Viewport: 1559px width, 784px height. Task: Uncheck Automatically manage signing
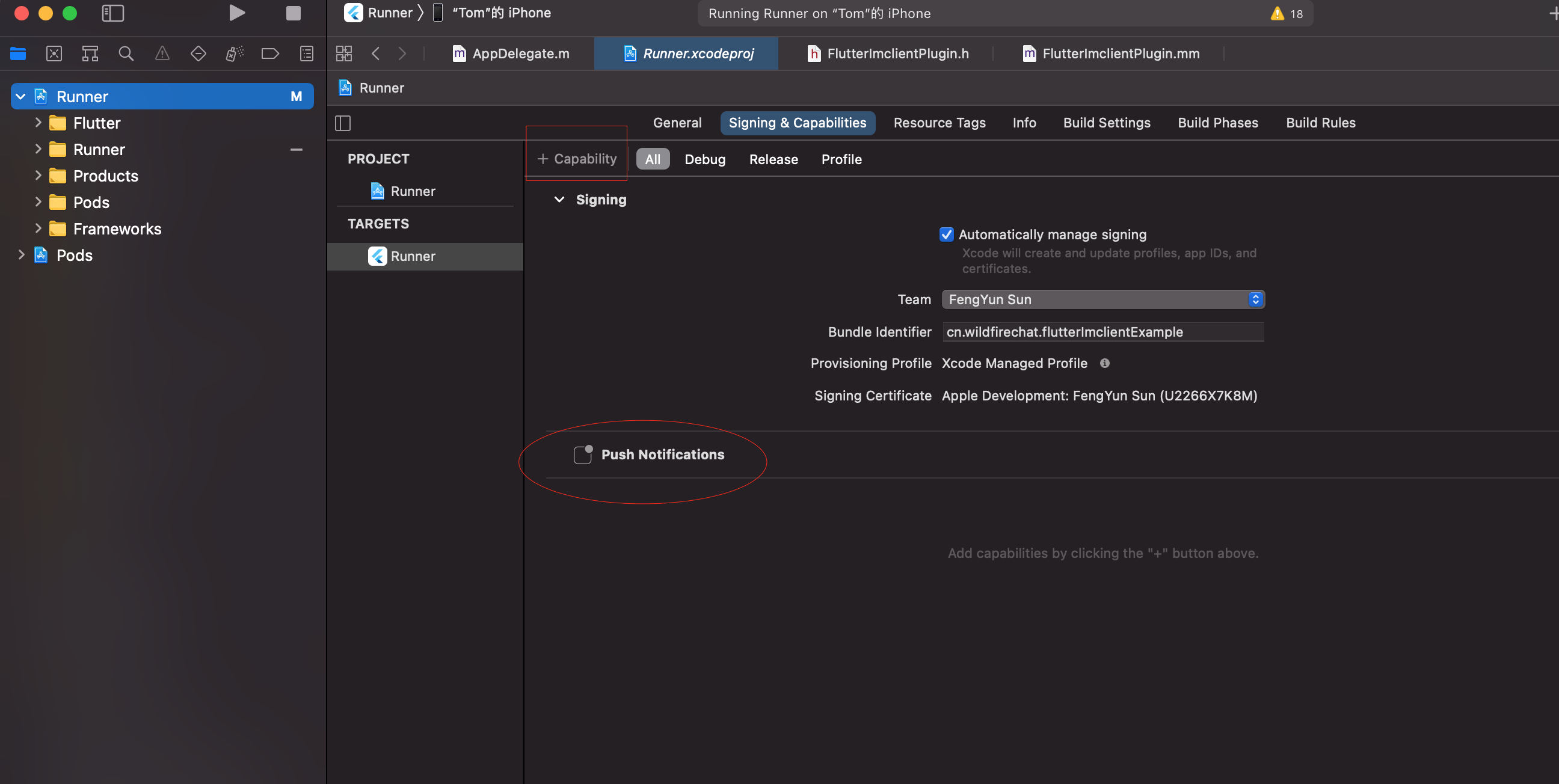point(947,234)
